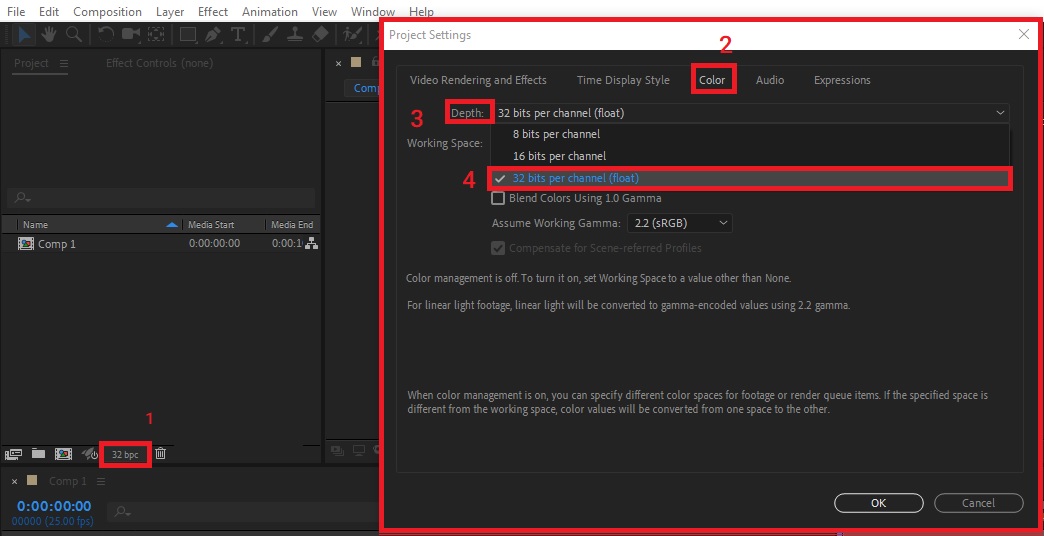Select the Clone Stamp tool
This screenshot has height=536, width=1044.
295,34
